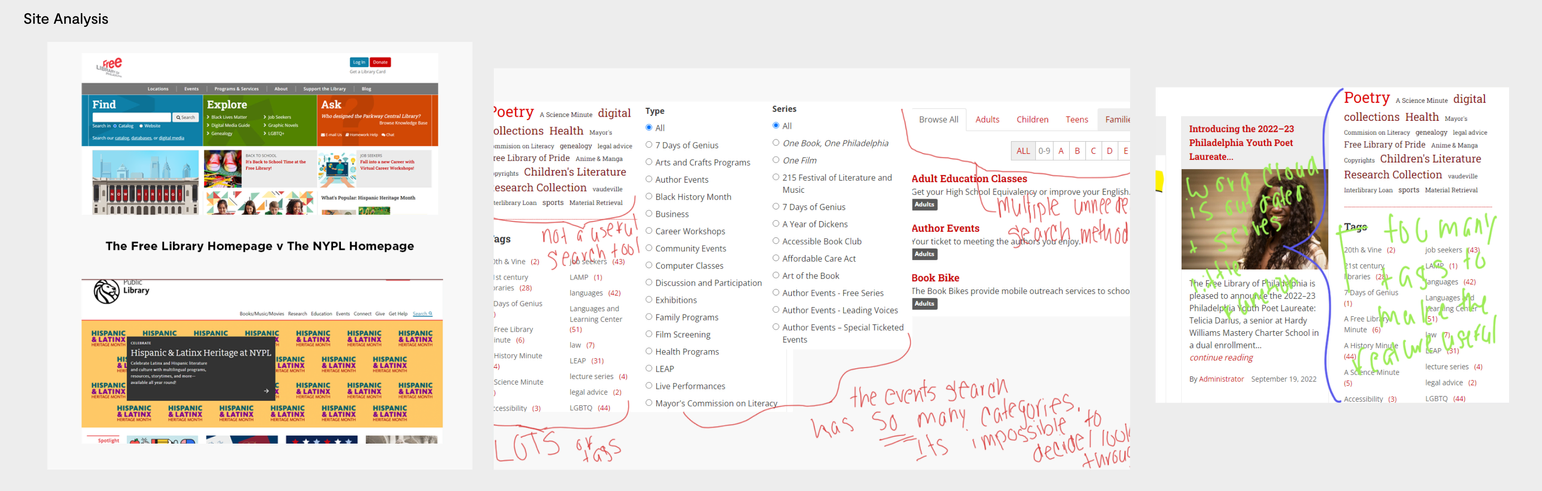
Task: Open the 'Book Bike' program heading
Action: (x=936, y=278)
